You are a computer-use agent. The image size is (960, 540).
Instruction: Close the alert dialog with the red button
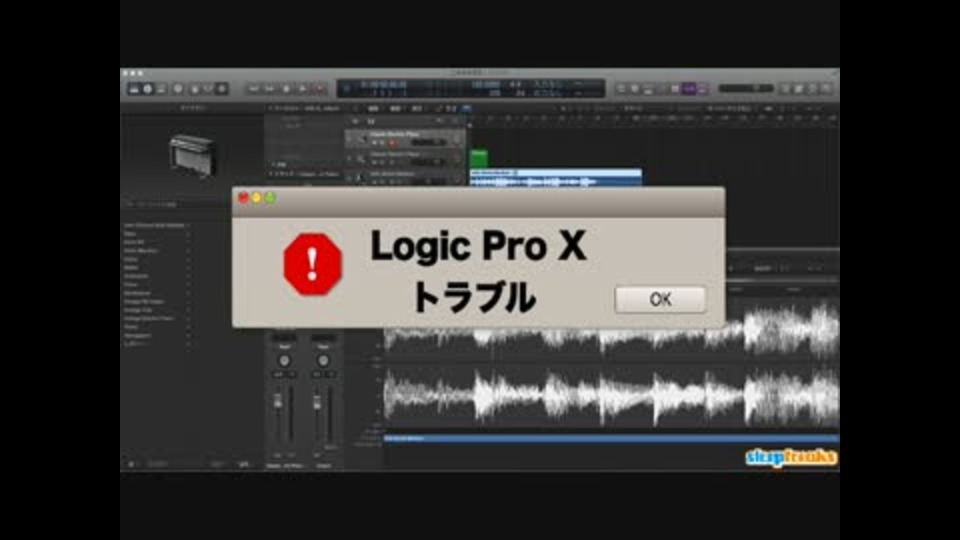243,198
